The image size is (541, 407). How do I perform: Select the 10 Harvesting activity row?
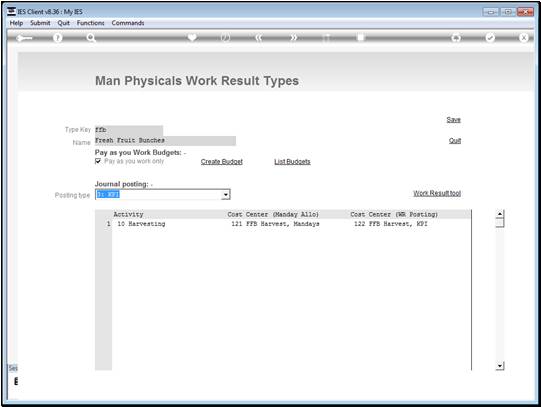291,224
